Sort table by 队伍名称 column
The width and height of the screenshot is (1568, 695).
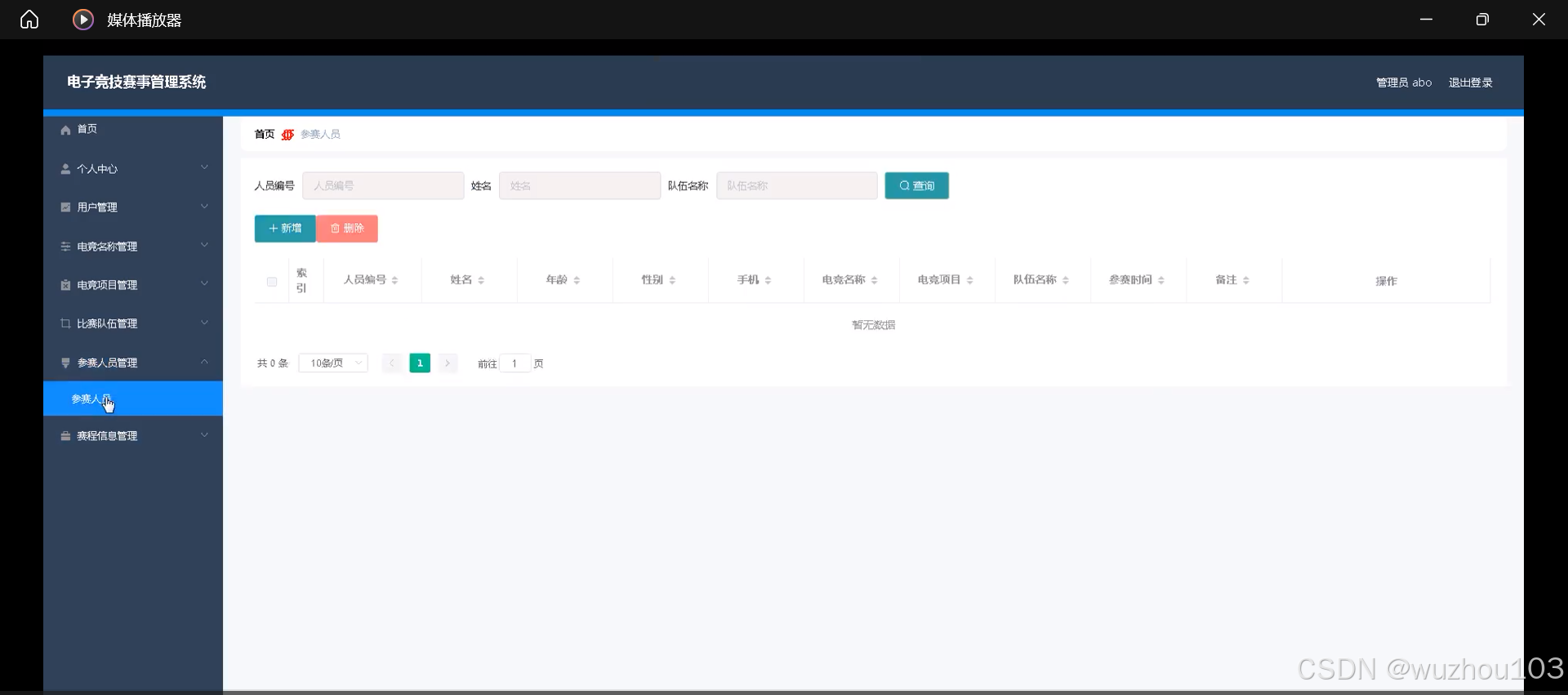1066,280
